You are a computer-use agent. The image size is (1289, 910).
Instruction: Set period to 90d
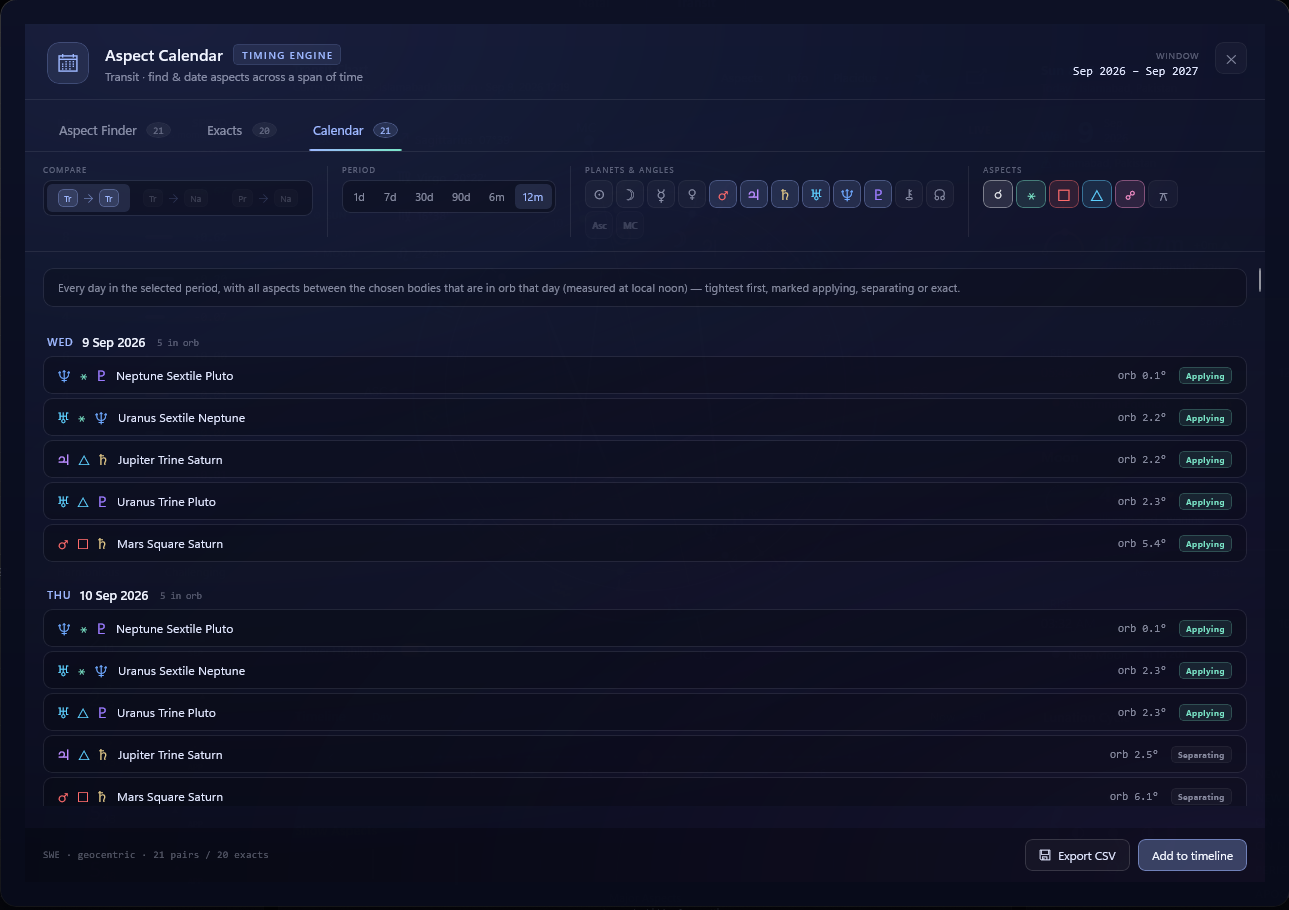[461, 197]
